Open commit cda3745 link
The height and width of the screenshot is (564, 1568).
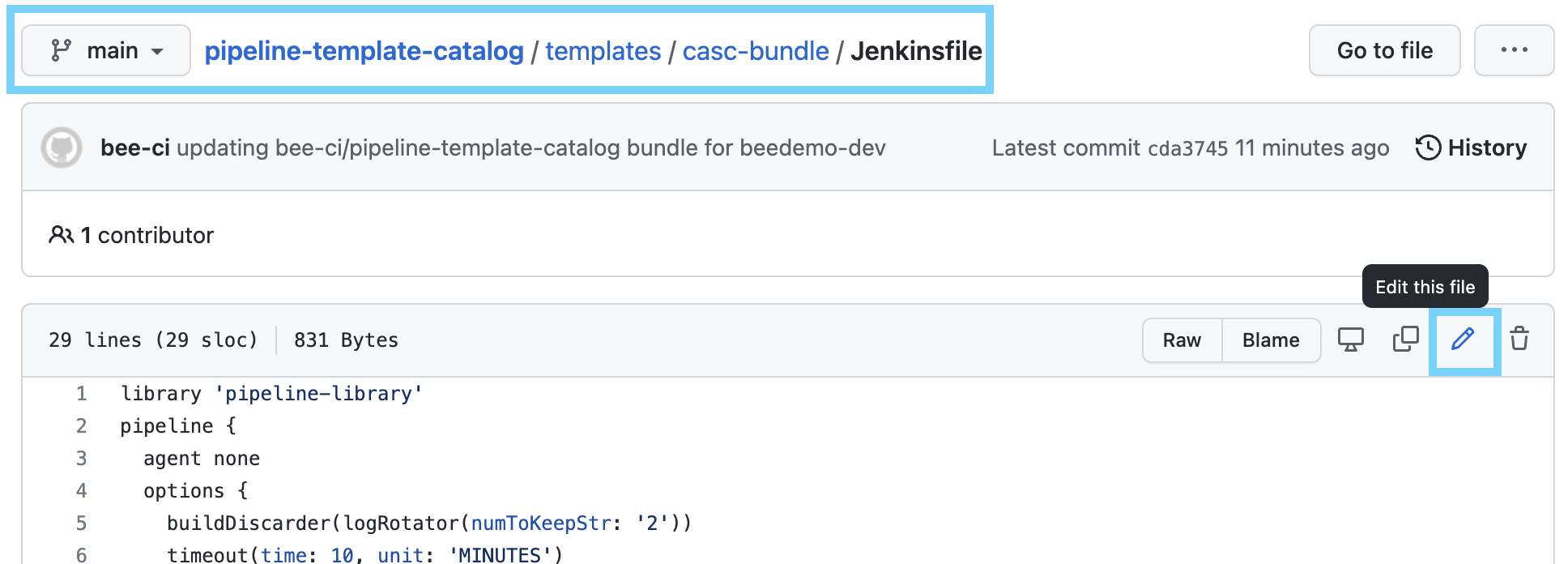1188,148
